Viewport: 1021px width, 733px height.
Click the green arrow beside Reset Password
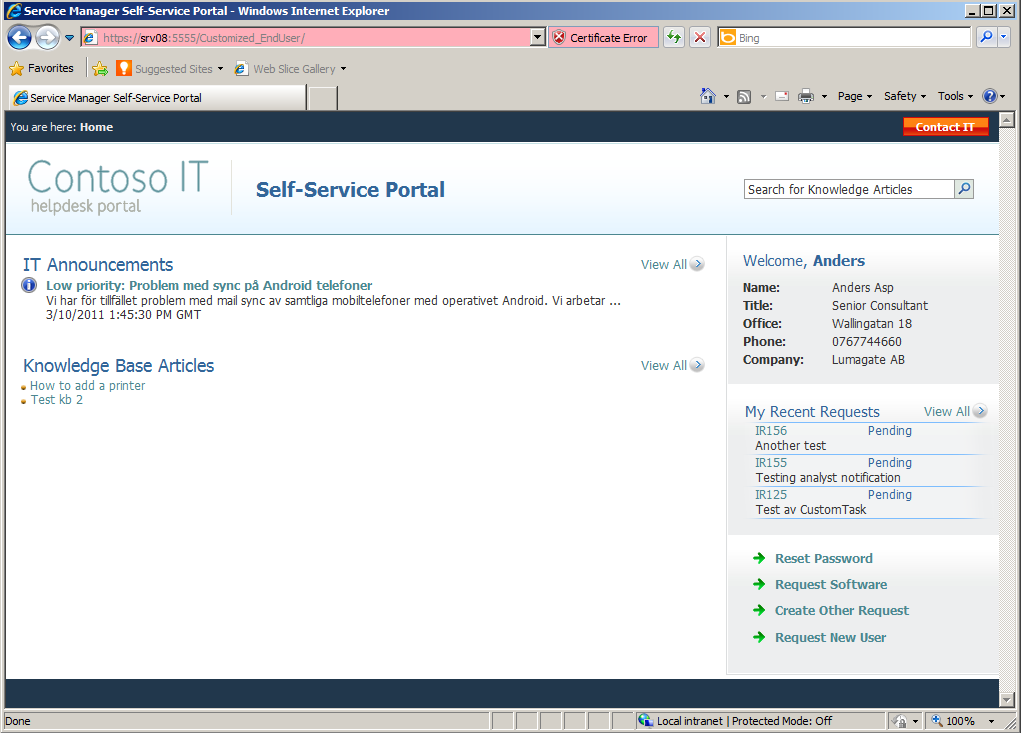pos(759,558)
